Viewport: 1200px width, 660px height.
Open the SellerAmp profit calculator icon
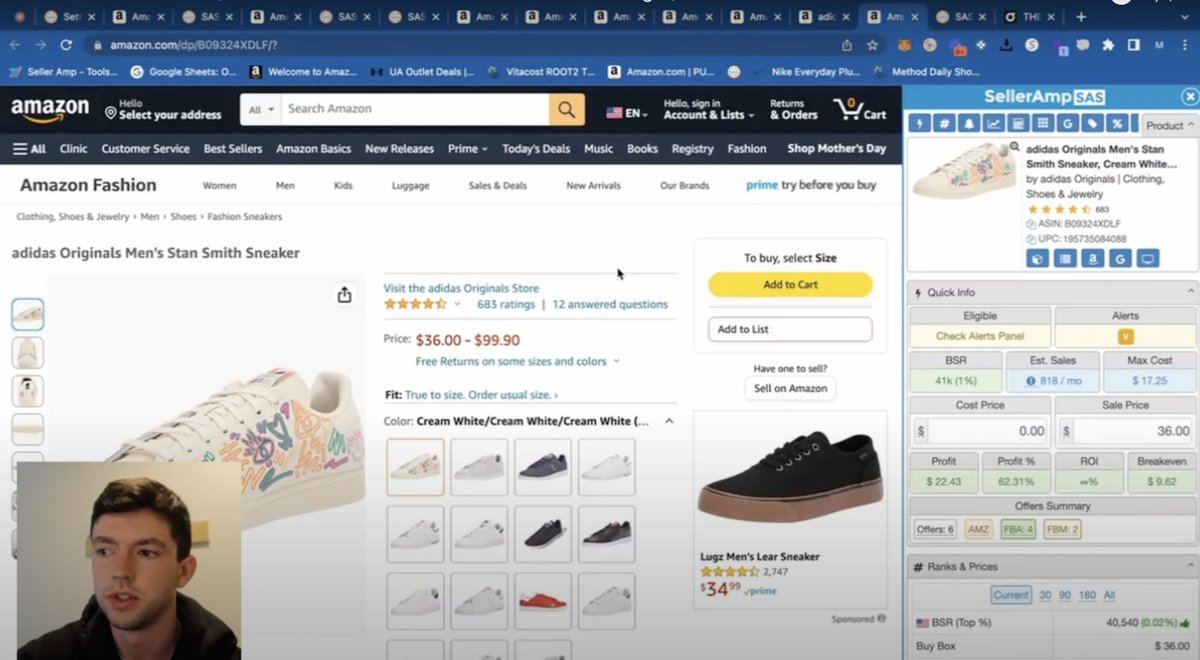click(1016, 123)
